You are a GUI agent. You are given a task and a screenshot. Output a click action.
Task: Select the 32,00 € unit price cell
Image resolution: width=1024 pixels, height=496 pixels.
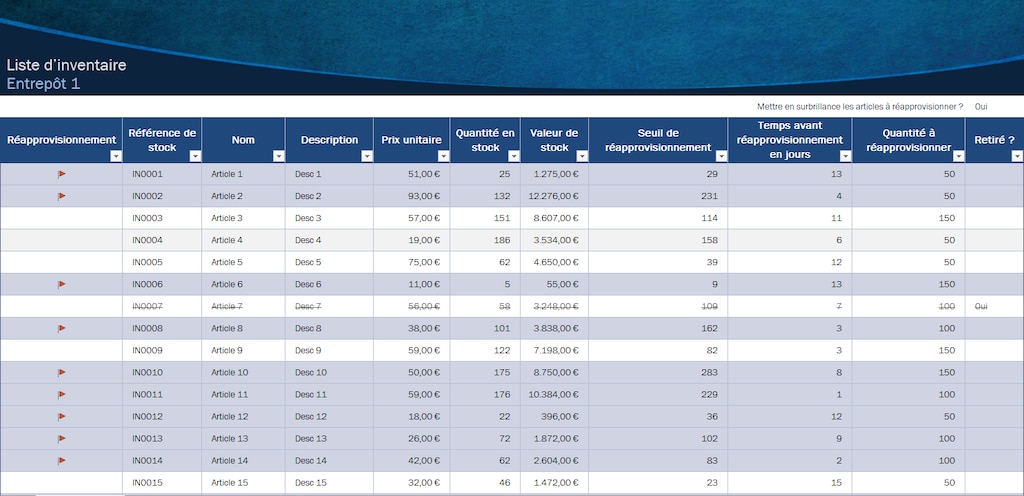(412, 483)
